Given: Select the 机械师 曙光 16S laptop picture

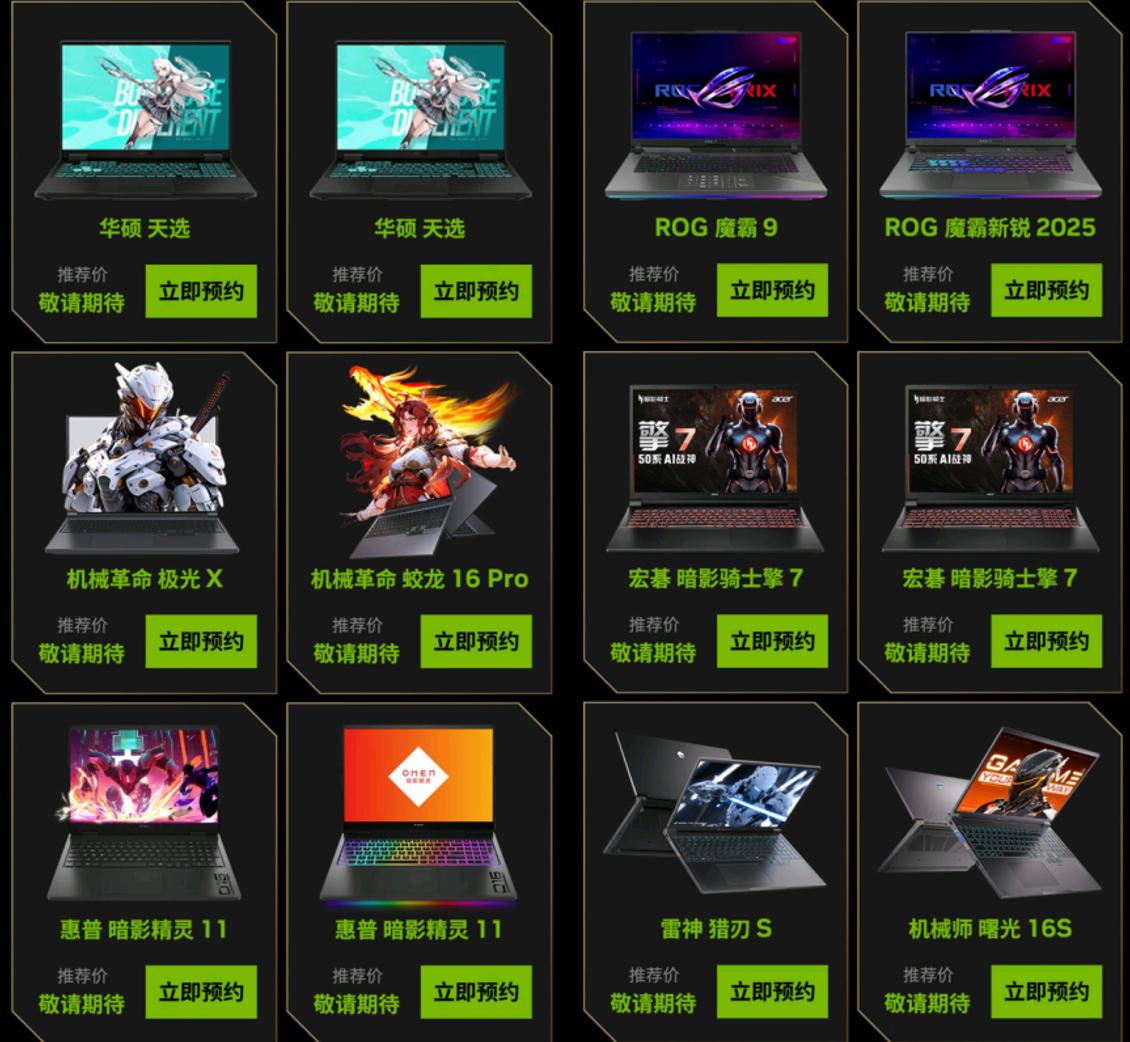Looking at the screenshot, I should point(990,813).
